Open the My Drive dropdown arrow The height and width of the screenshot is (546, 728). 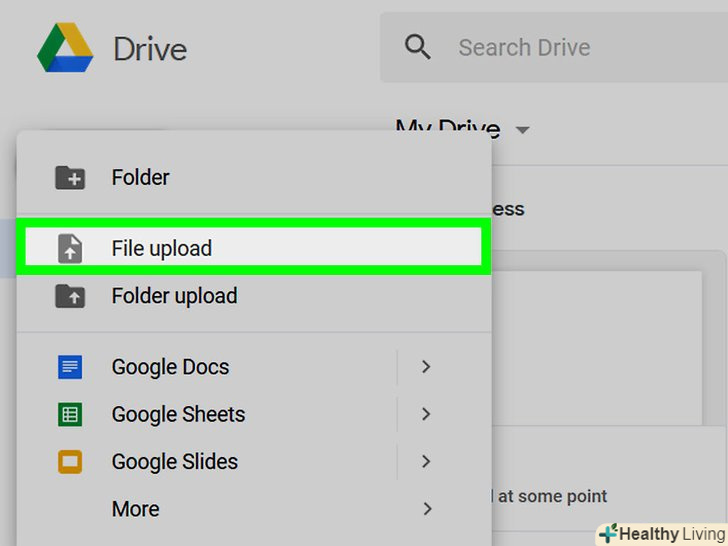pos(521,130)
